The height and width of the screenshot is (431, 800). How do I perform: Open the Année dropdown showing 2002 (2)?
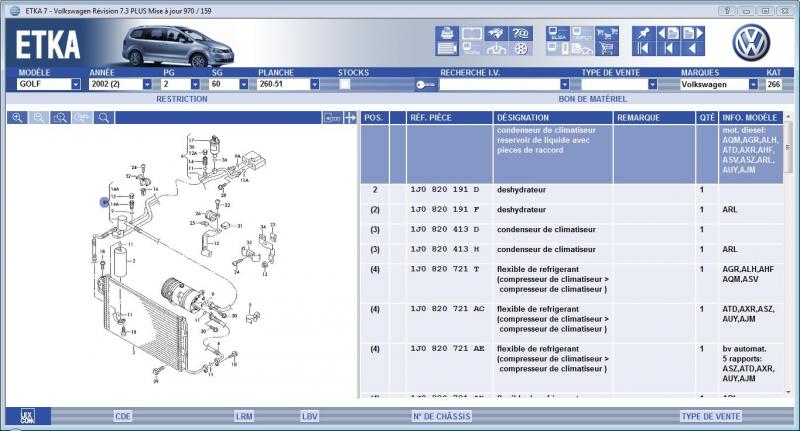[120, 84]
